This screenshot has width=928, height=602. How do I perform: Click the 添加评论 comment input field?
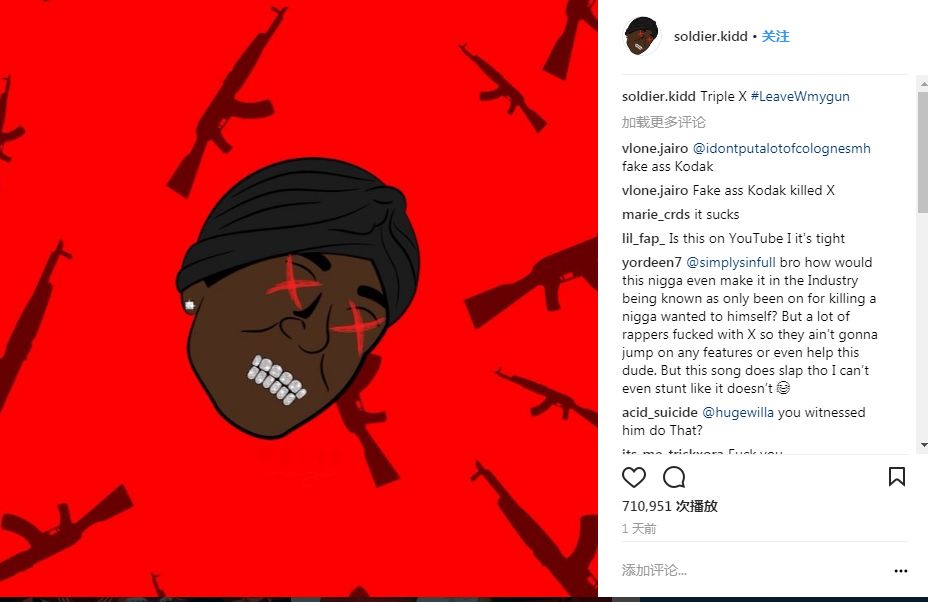(752, 571)
